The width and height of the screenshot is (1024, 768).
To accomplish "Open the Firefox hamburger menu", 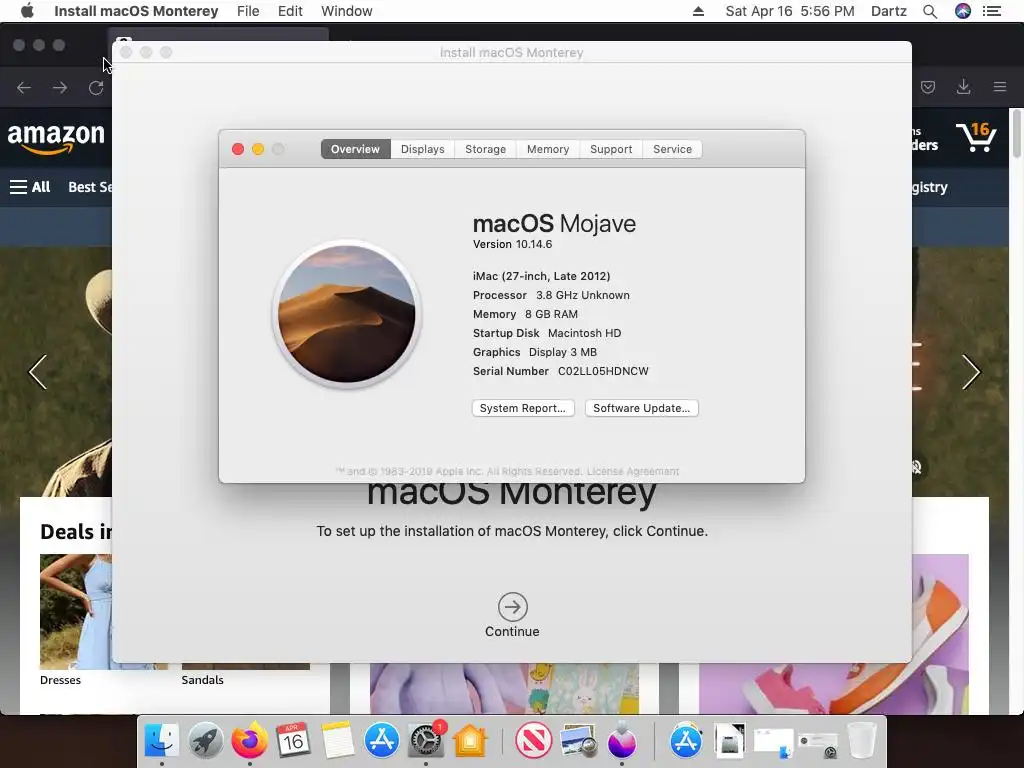I will tap(1000, 87).
